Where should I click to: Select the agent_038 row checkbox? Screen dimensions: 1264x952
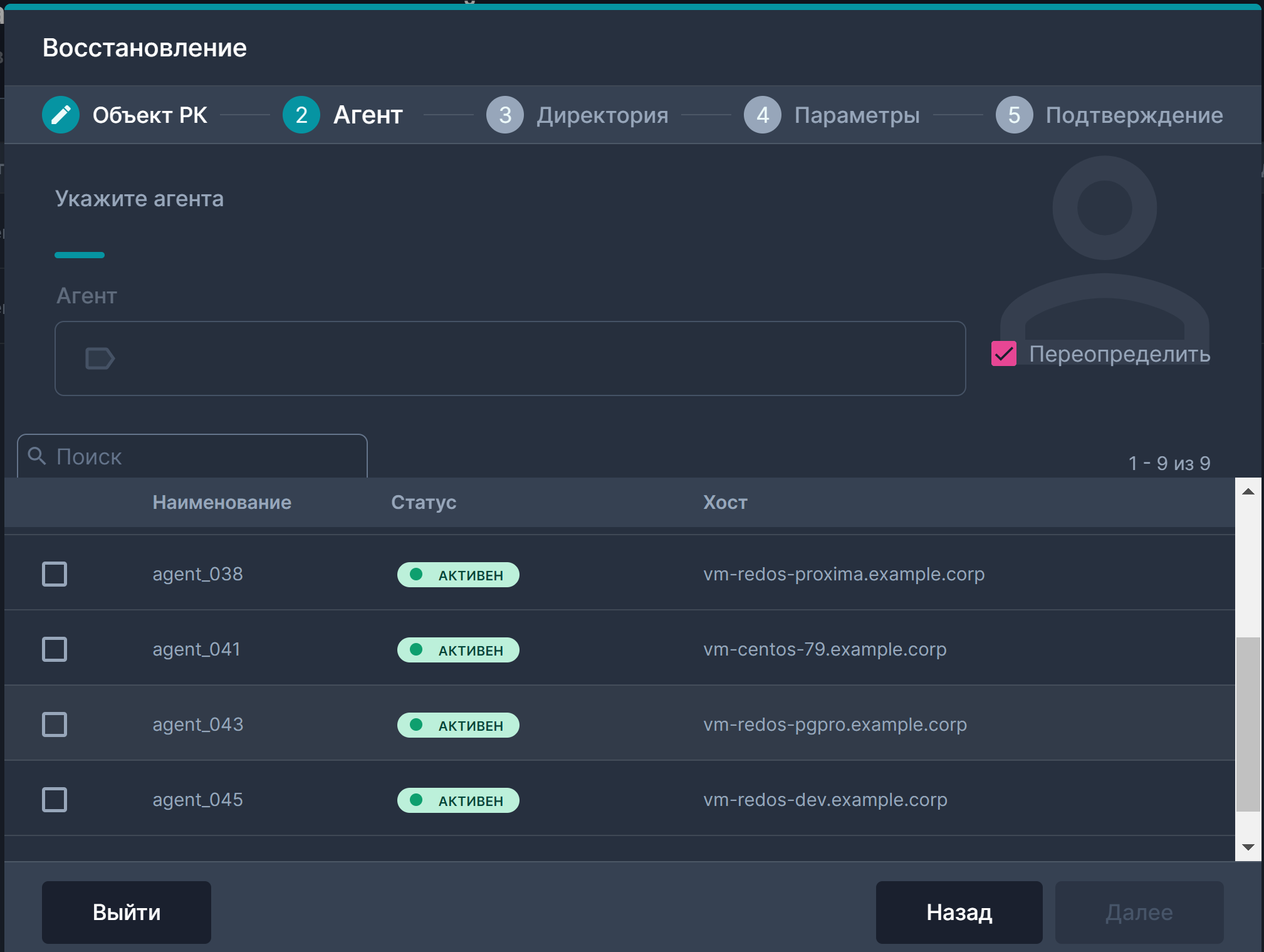(x=55, y=574)
